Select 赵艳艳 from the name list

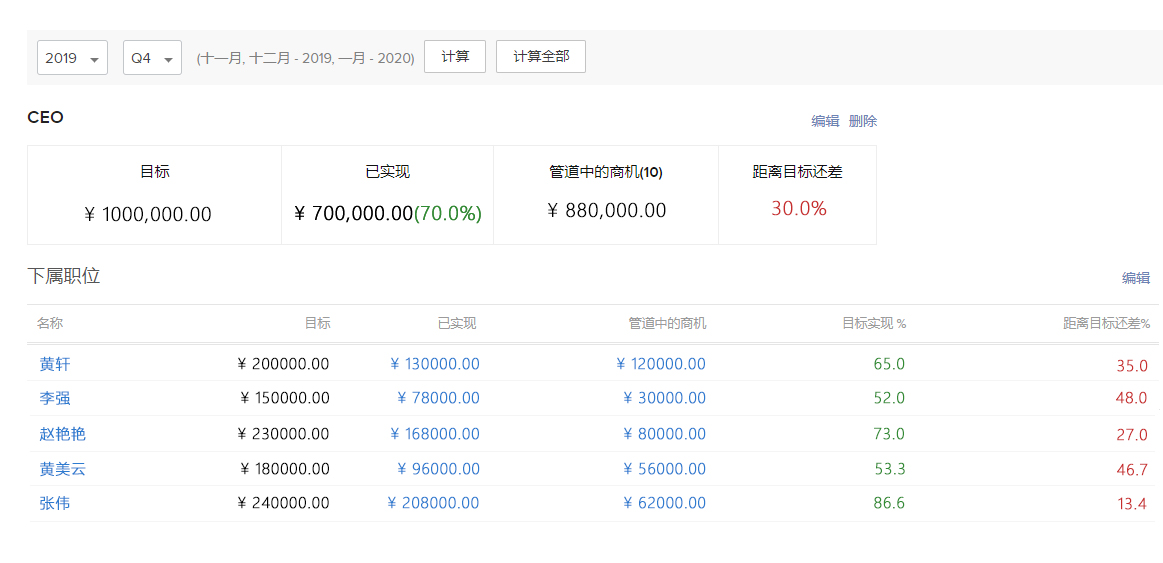[x=62, y=434]
